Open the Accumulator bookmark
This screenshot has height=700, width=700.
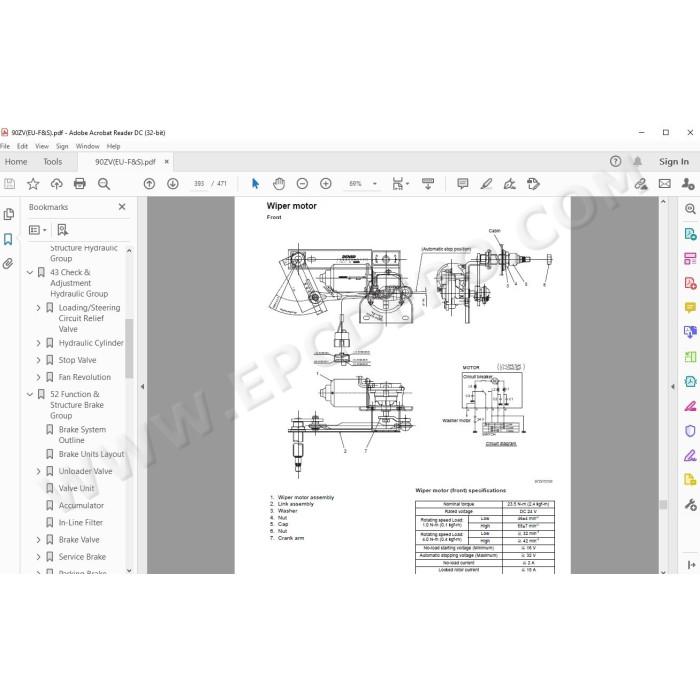point(81,505)
